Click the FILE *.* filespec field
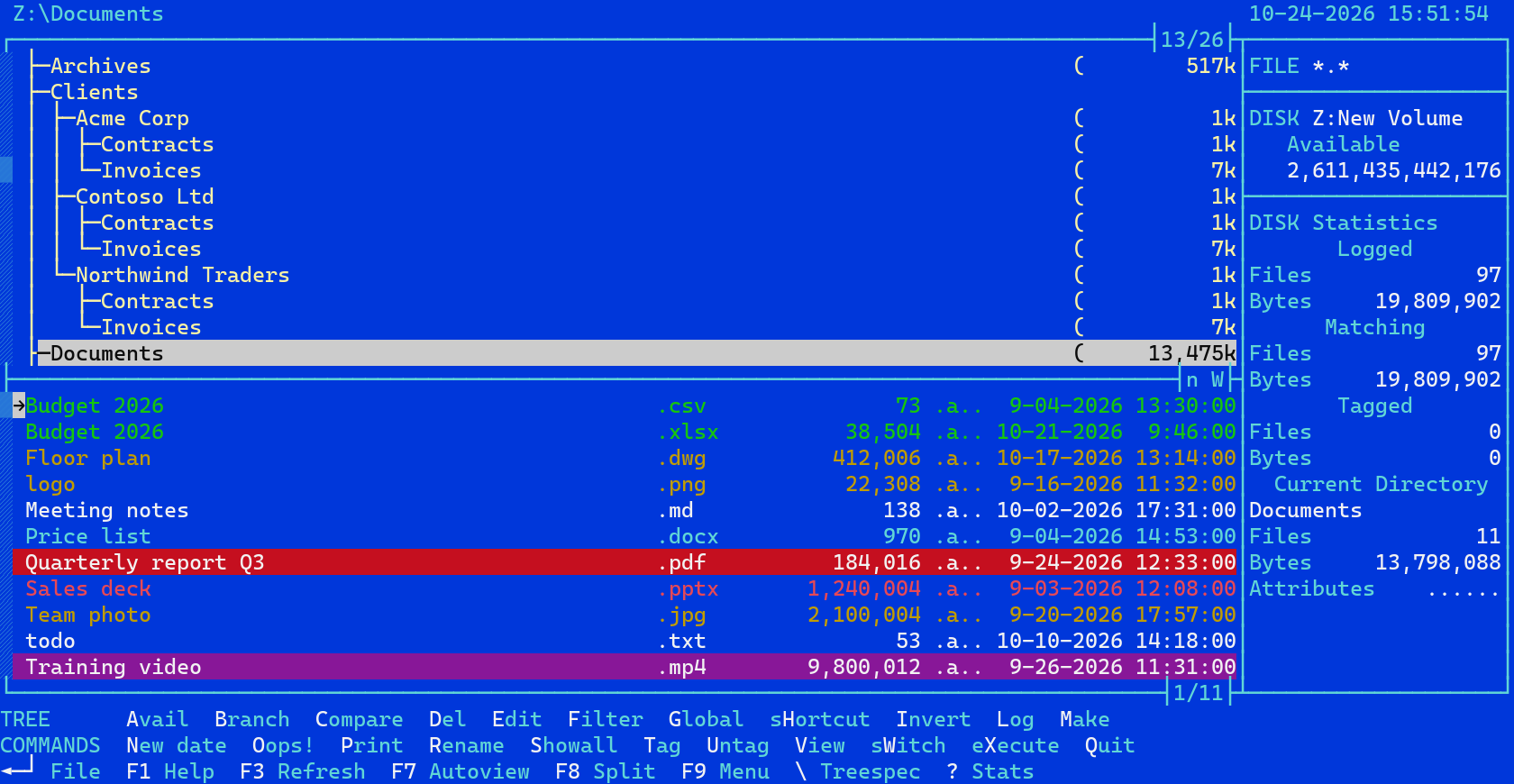The width and height of the screenshot is (1514, 784). click(1300, 66)
